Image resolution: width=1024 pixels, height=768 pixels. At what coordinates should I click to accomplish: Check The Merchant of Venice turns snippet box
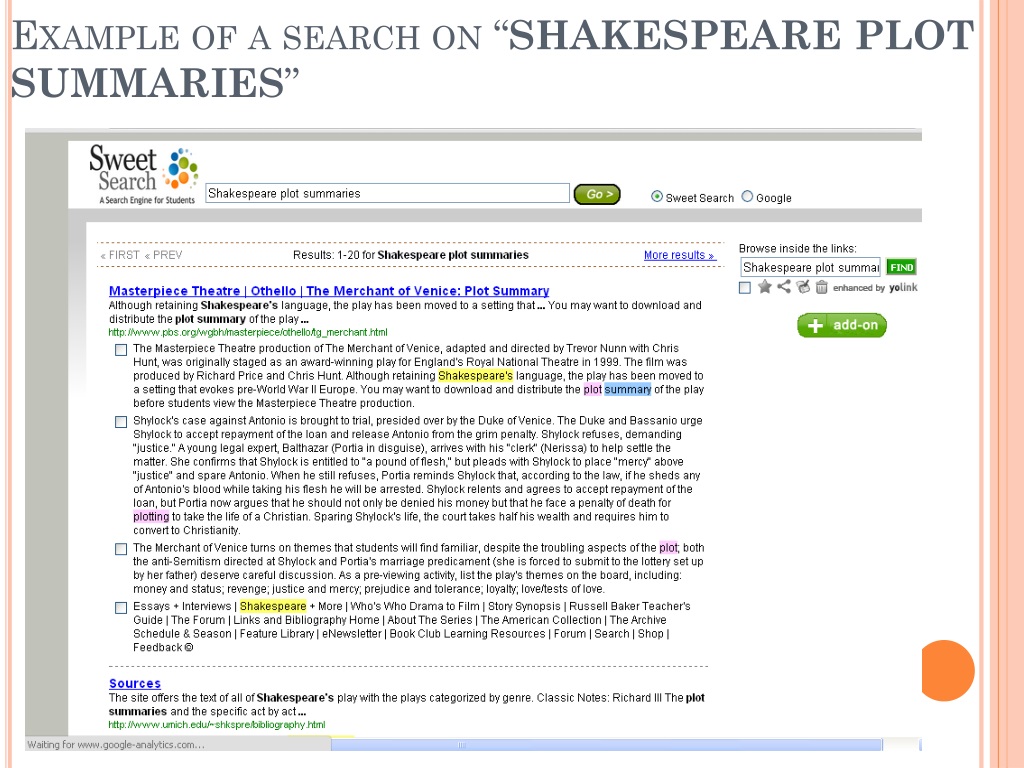pyautogui.click(x=121, y=549)
